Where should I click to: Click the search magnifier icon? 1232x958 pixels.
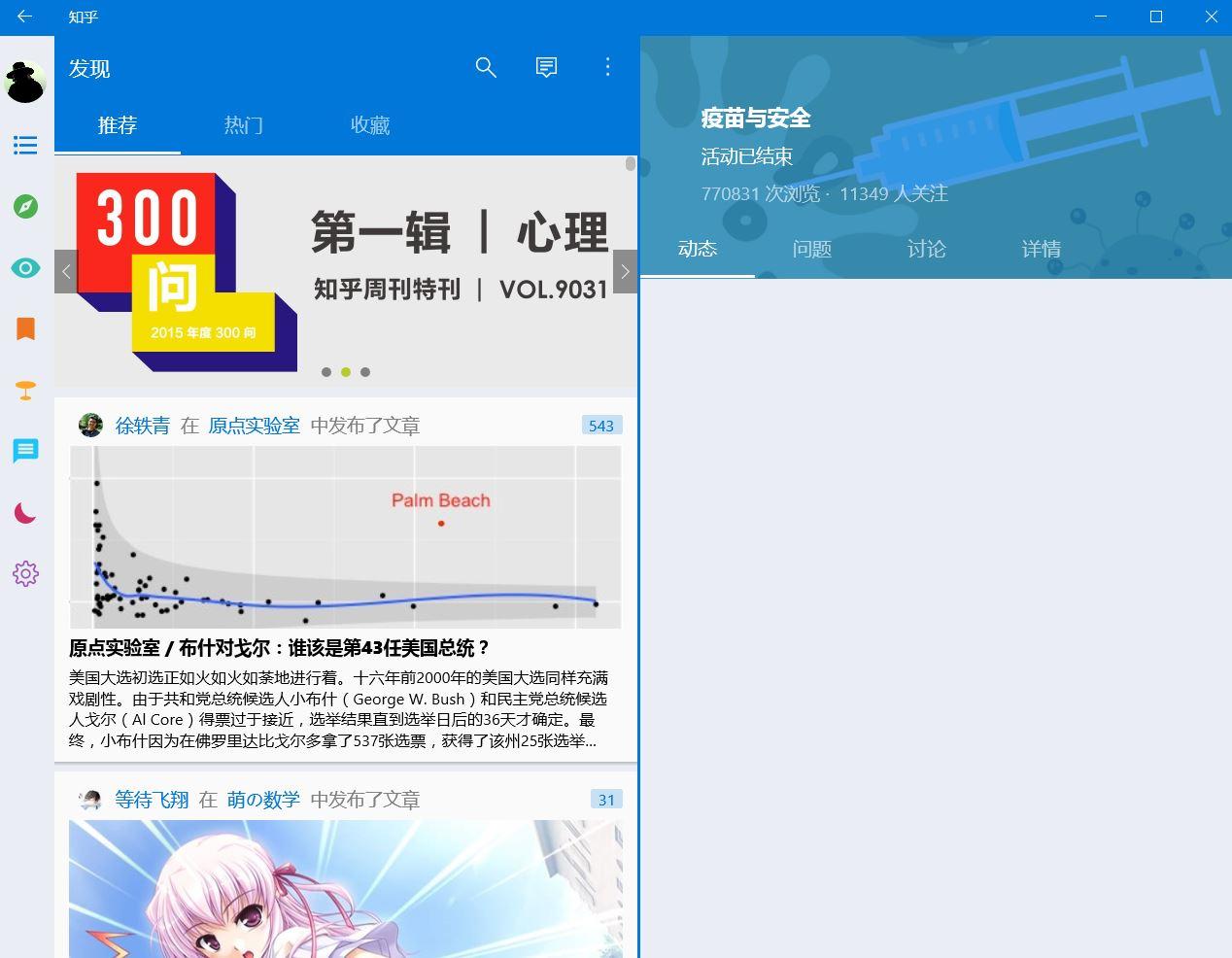click(486, 67)
